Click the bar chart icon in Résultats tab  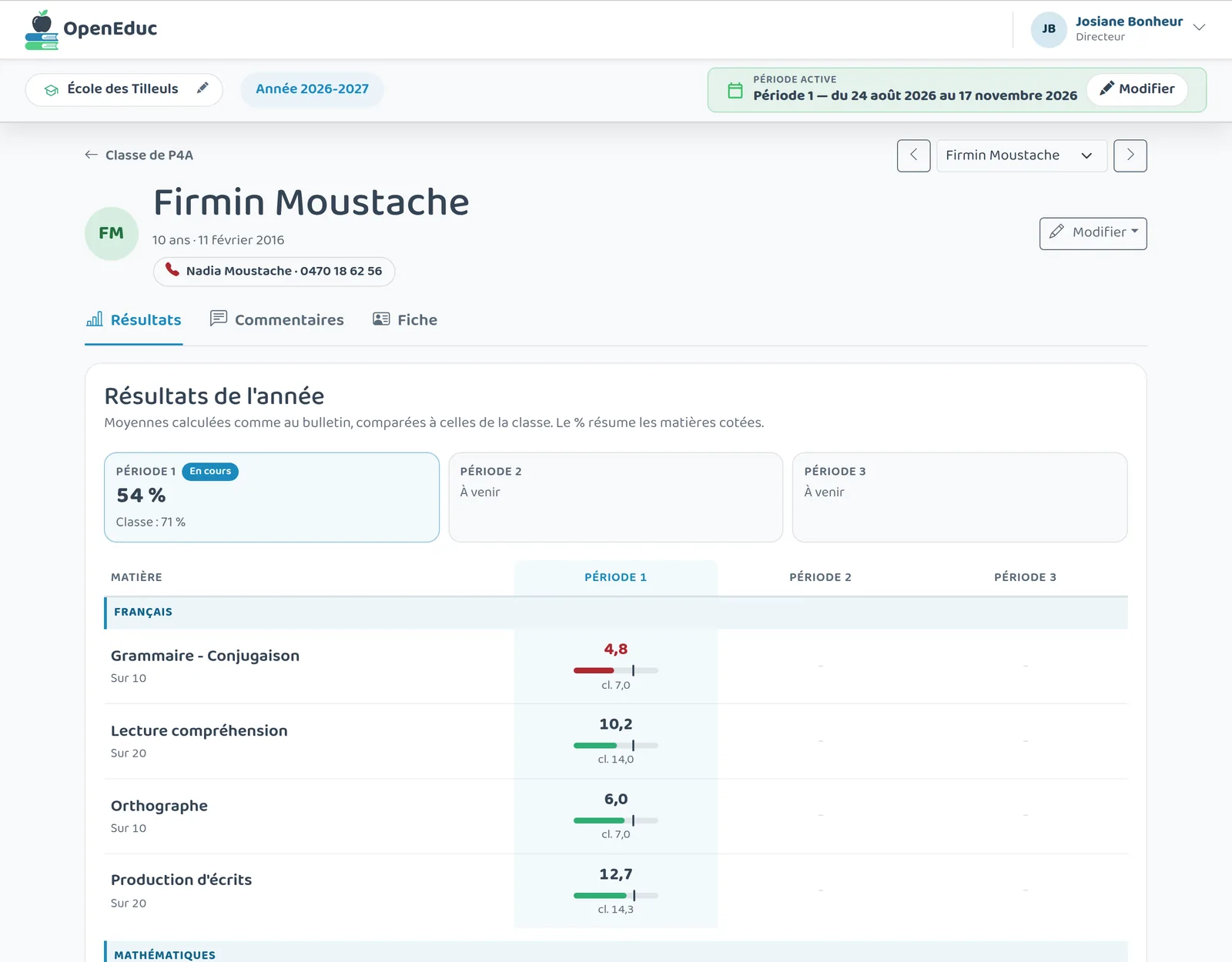(x=94, y=319)
